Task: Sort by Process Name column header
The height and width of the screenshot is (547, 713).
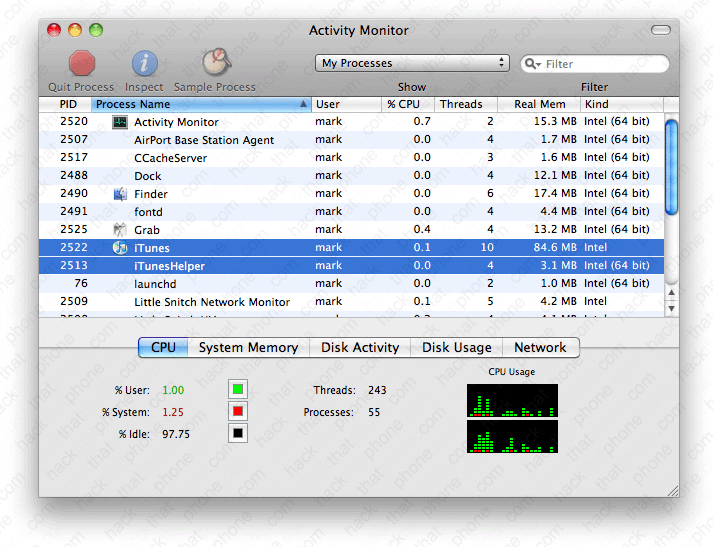Action: pos(200,104)
